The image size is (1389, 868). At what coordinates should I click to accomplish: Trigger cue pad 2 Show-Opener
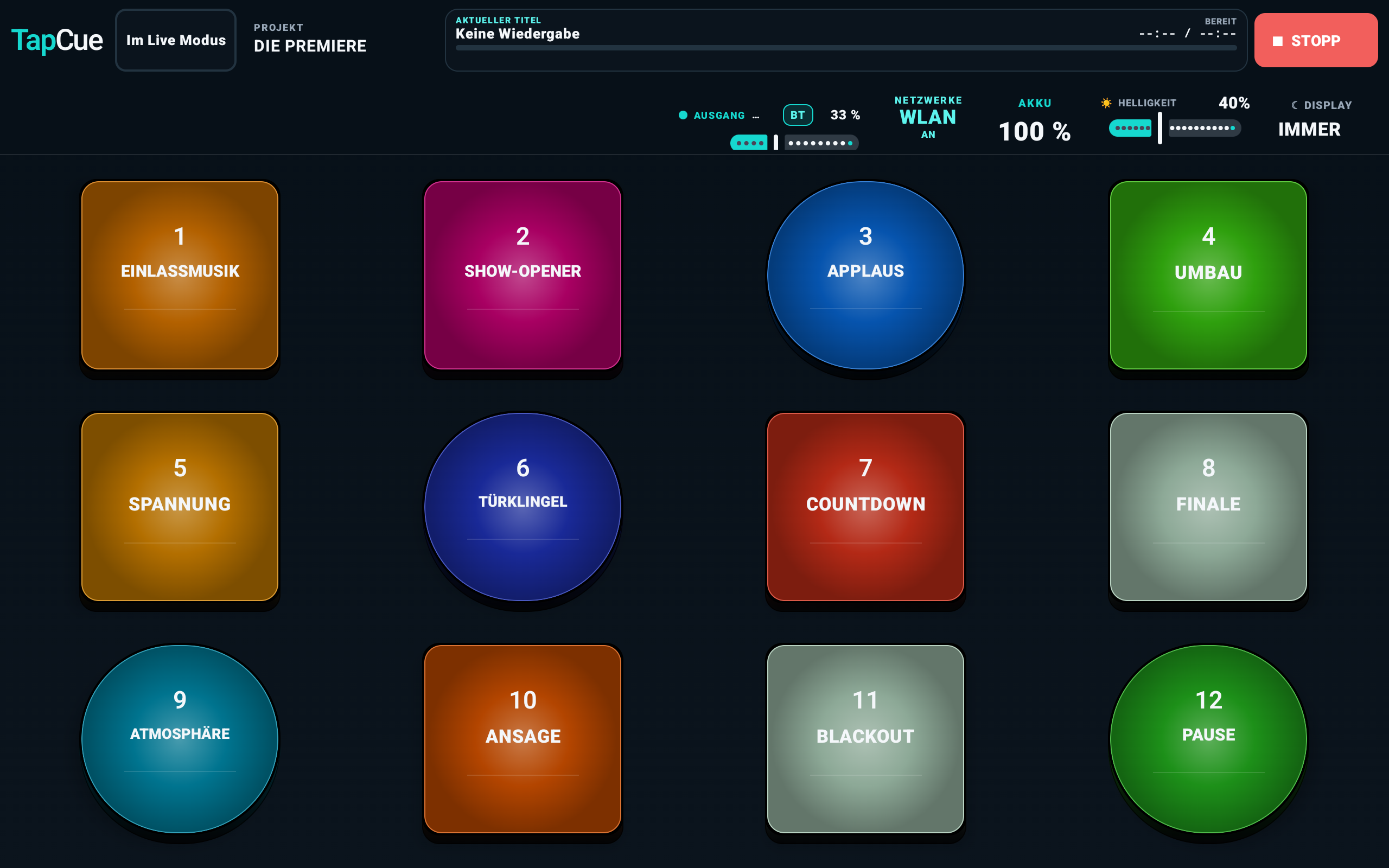point(523,275)
